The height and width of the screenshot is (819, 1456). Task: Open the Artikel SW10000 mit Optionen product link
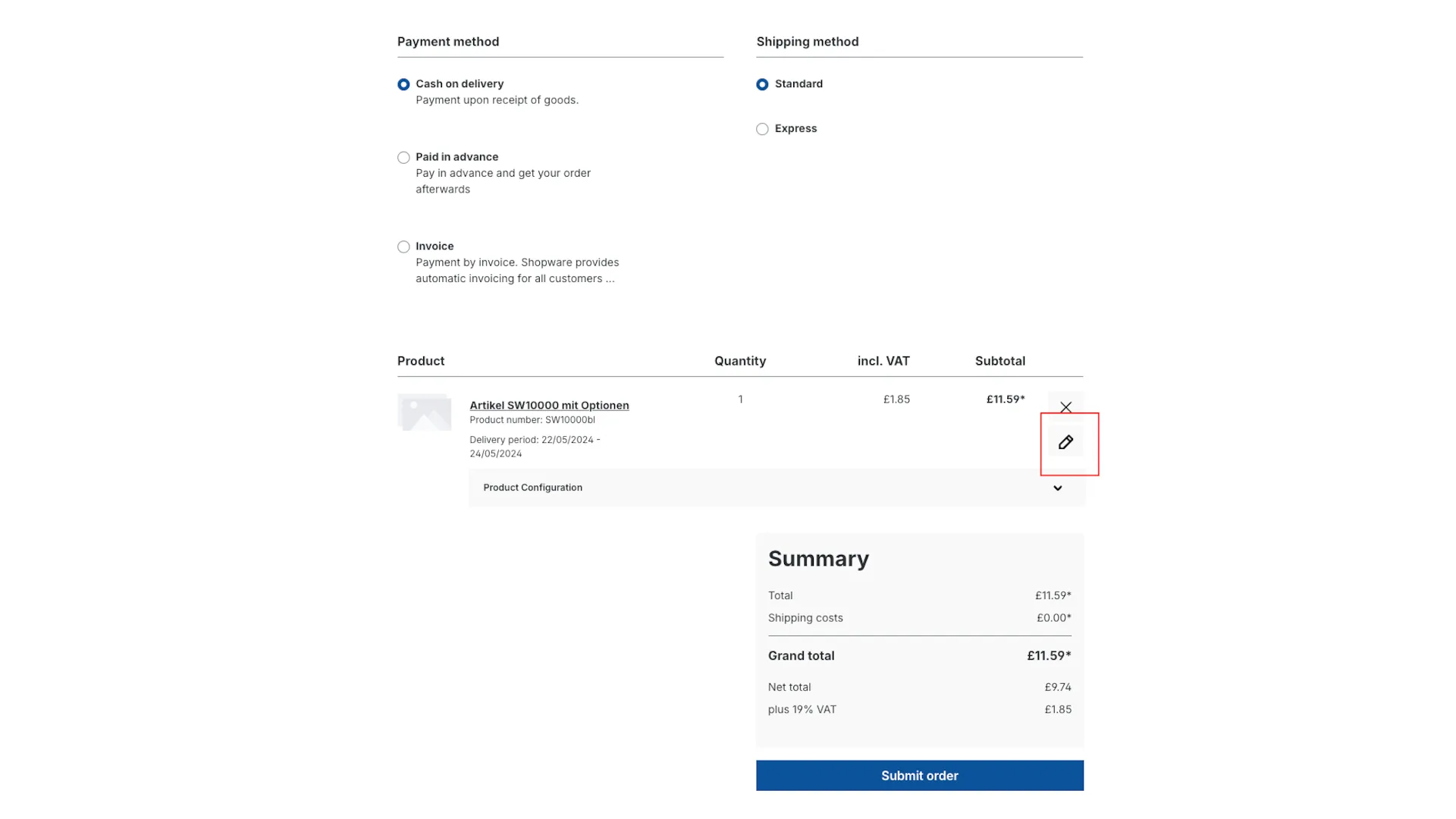[548, 405]
